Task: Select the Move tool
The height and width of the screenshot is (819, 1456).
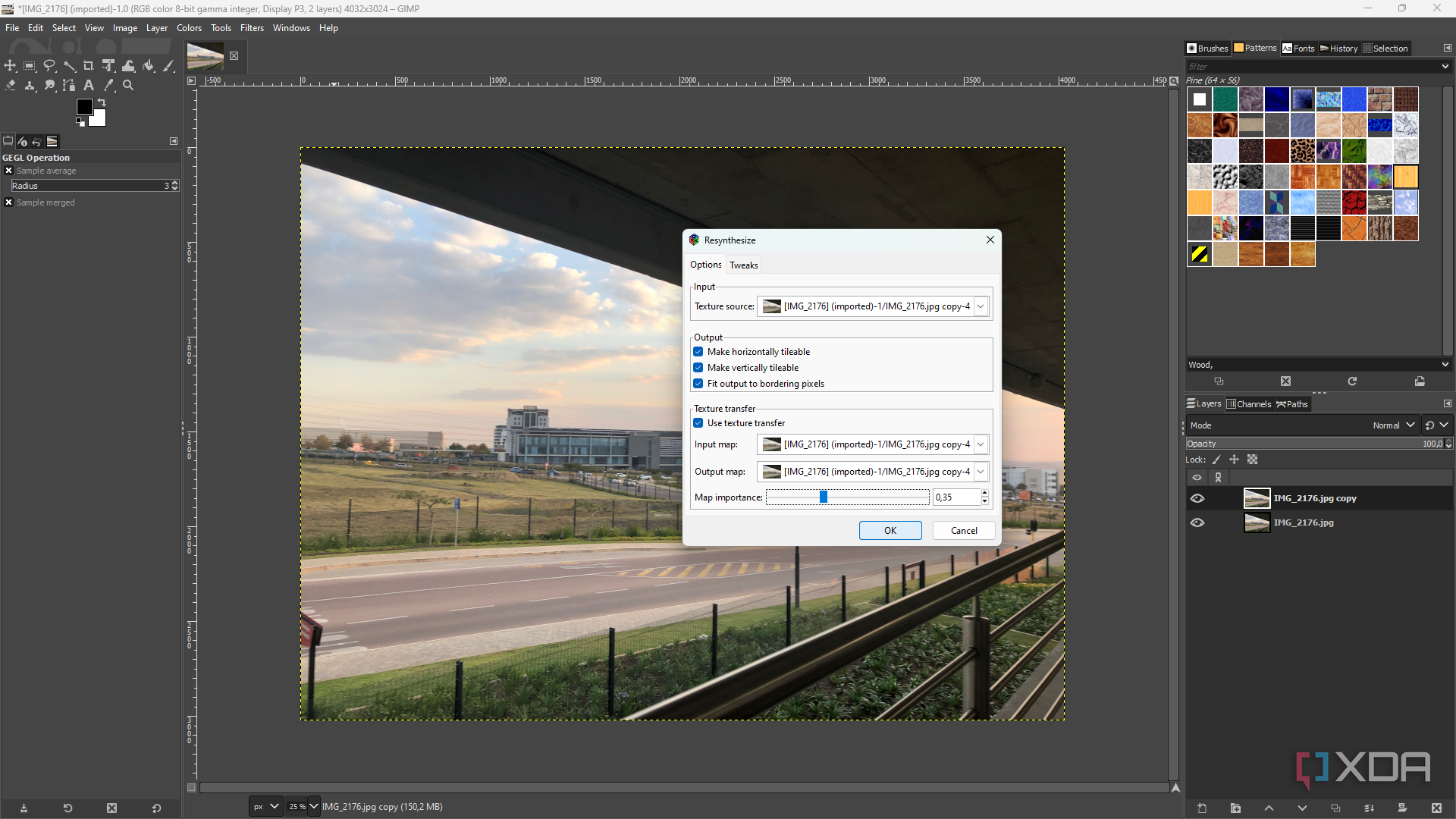Action: coord(10,66)
